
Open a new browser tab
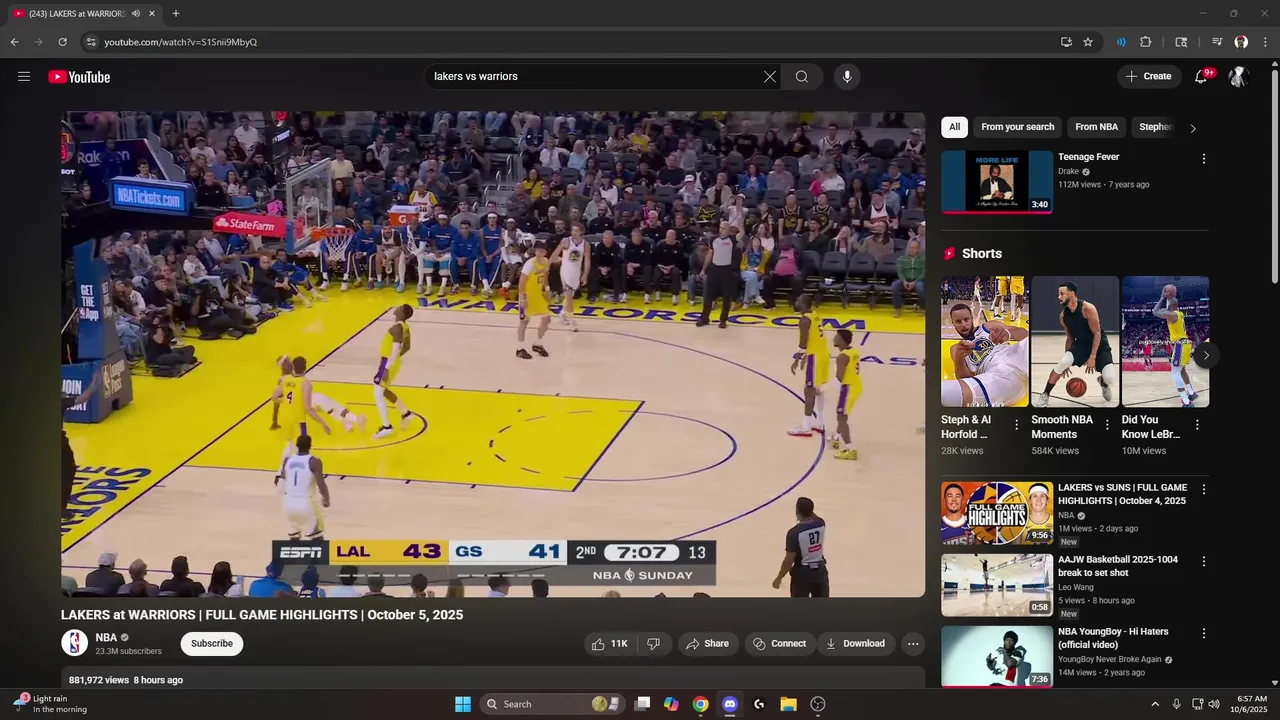click(176, 14)
